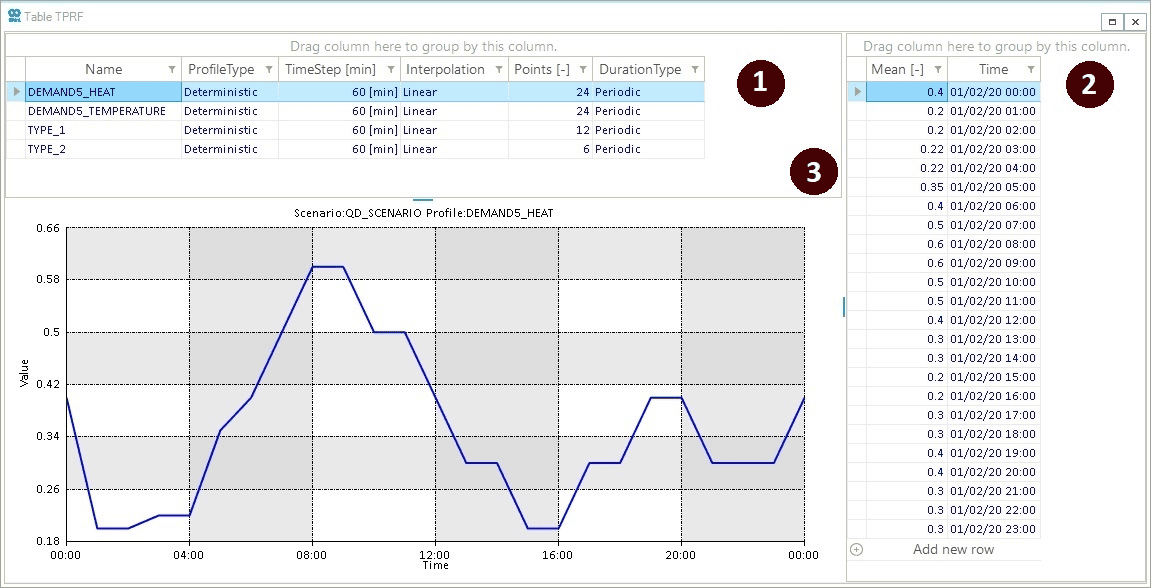
Task: Click the Time column filter icon
Action: click(x=1030, y=70)
